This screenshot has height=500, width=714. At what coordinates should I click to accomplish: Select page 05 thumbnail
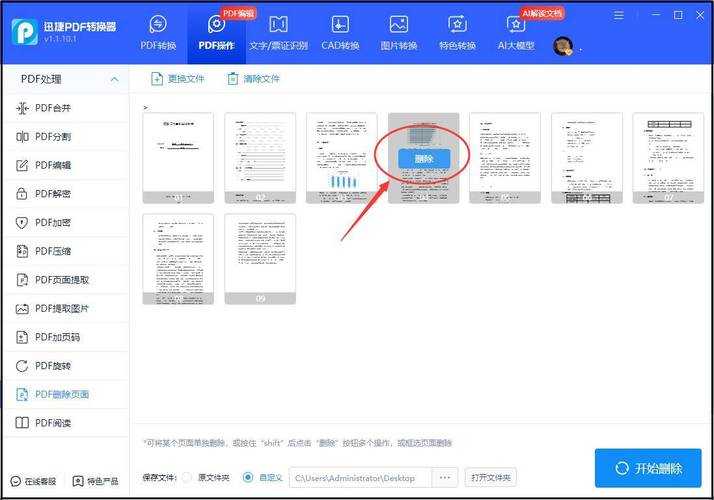pyautogui.click(x=505, y=158)
